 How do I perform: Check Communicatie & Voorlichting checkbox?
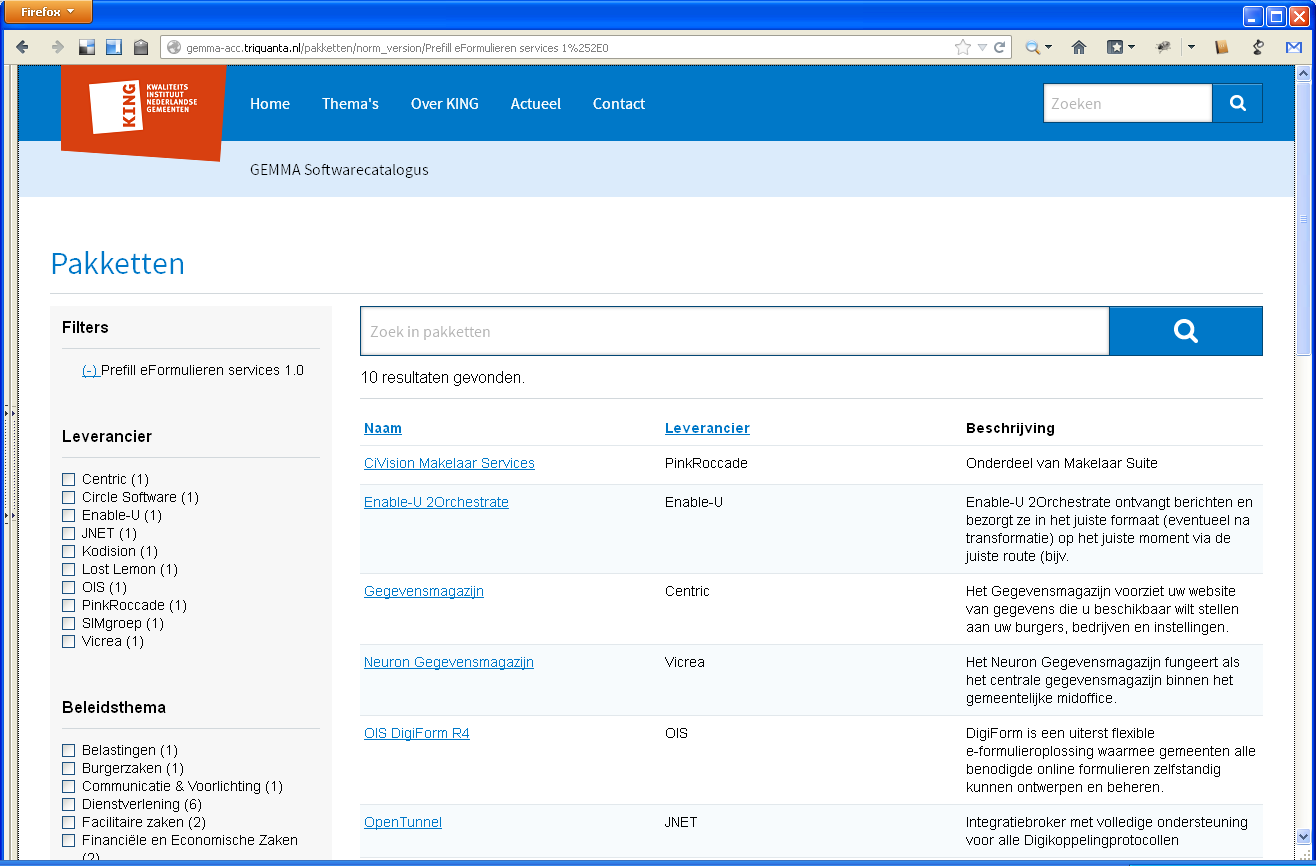click(x=69, y=787)
